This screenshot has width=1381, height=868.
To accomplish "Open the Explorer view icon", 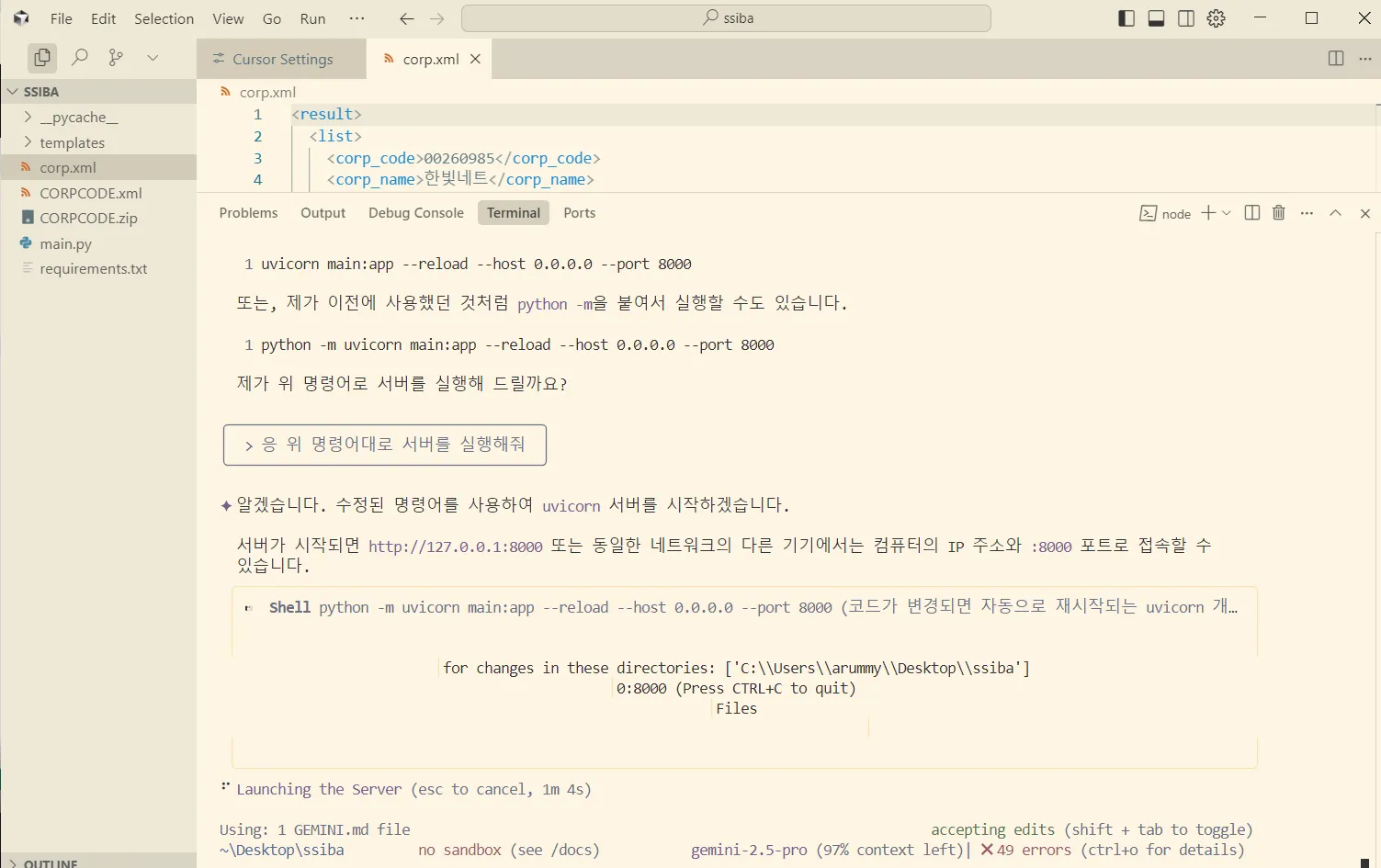I will (x=42, y=58).
